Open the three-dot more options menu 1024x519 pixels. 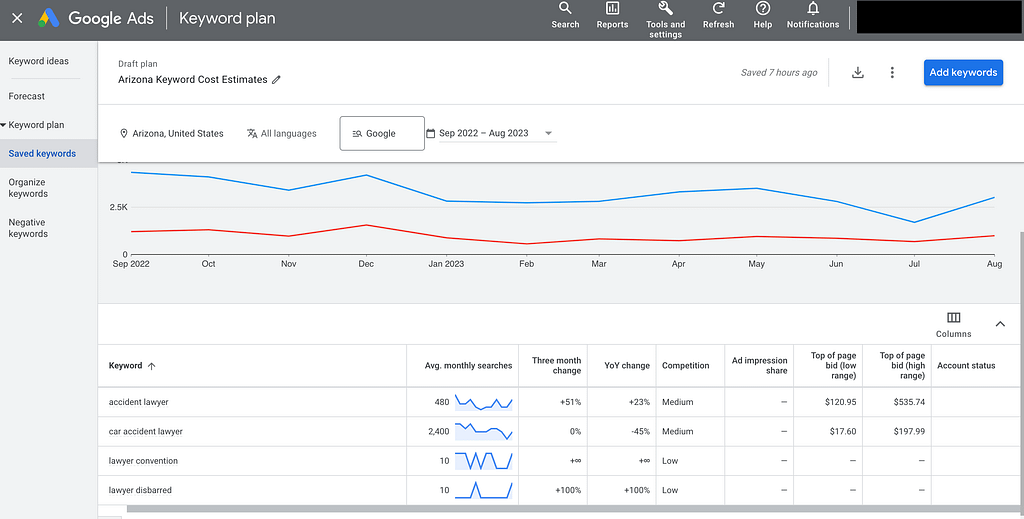tap(892, 72)
